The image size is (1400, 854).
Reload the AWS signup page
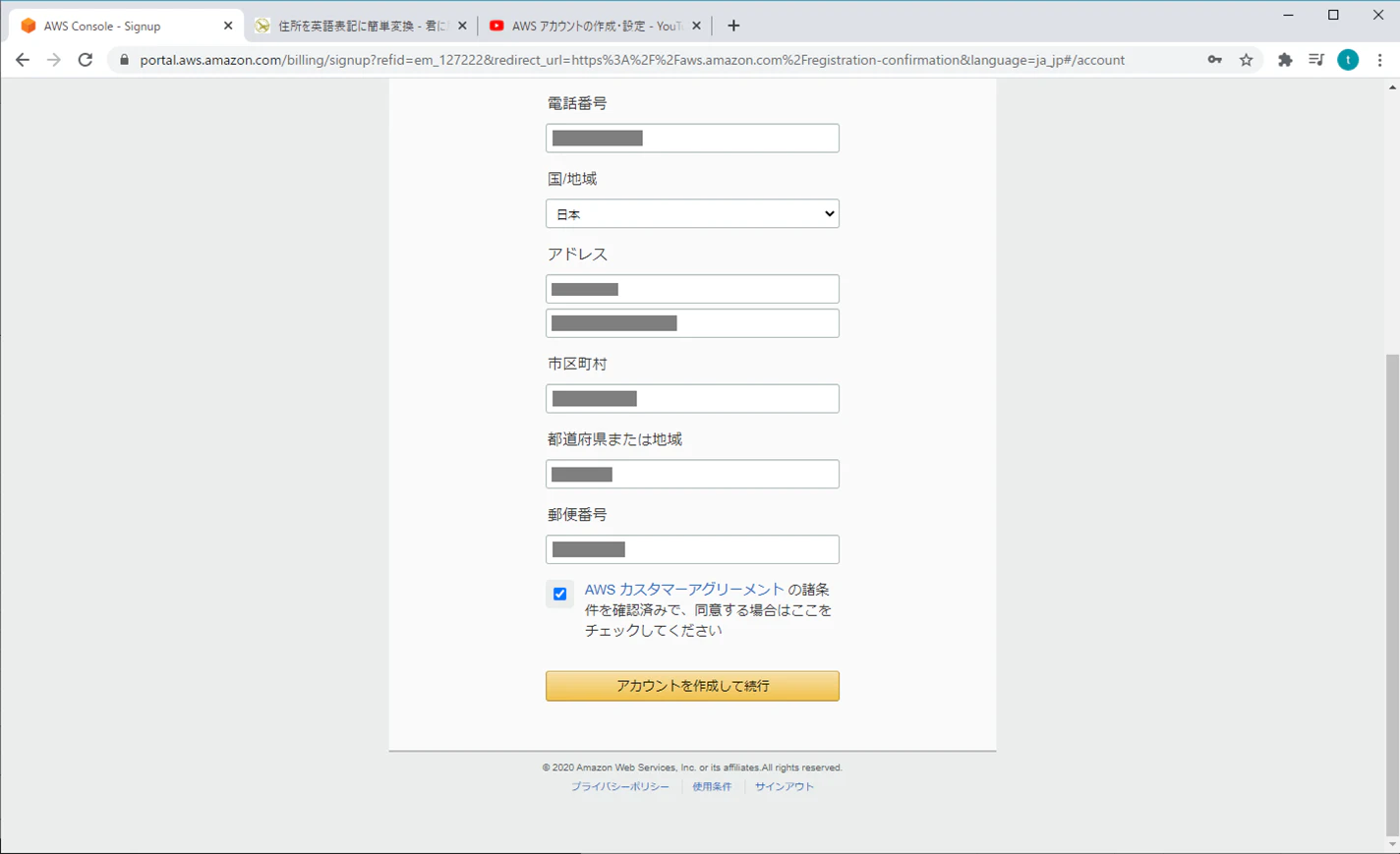(x=86, y=60)
